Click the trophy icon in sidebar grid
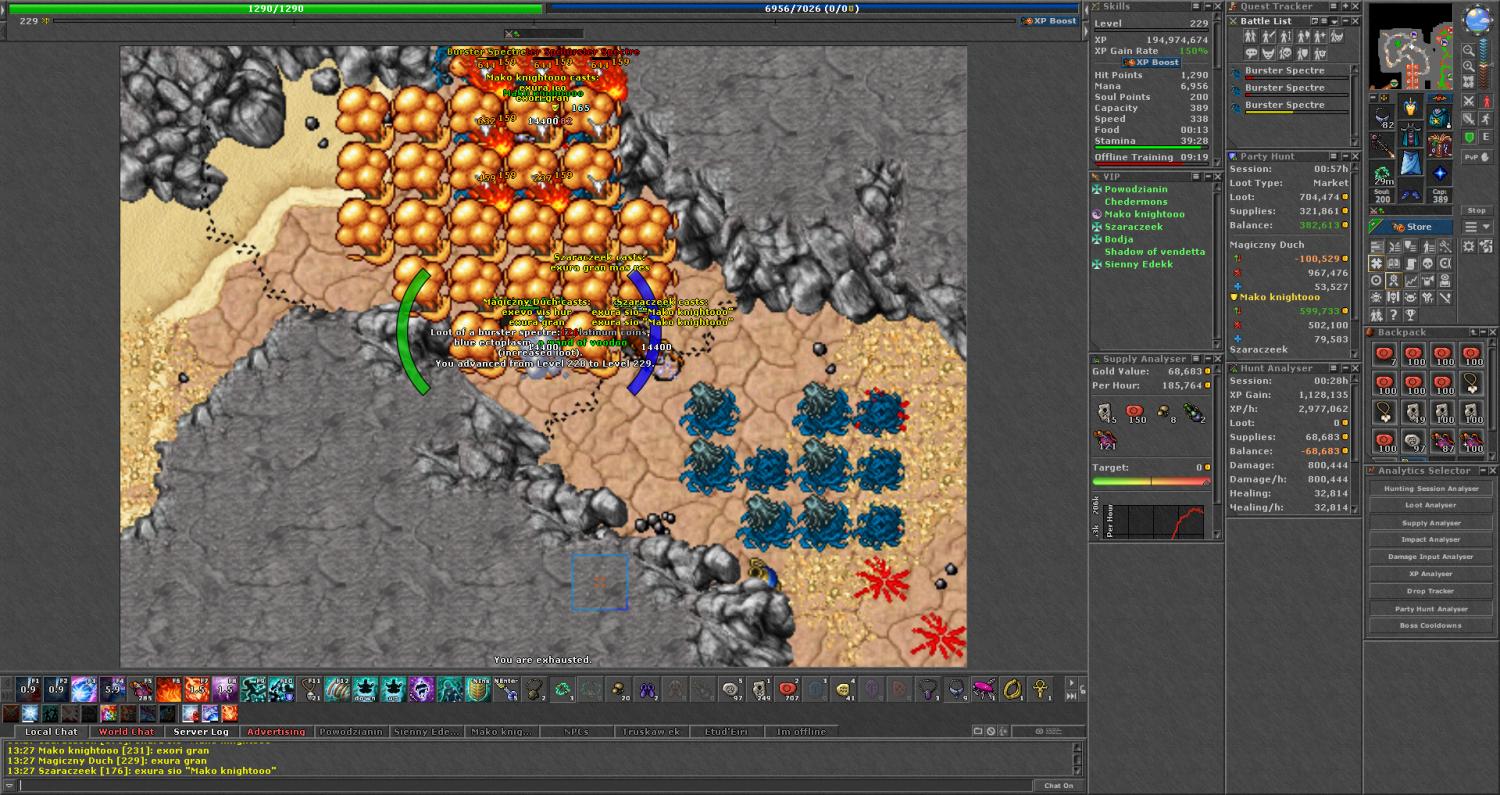Viewport: 1500px width, 795px height. click(1409, 314)
